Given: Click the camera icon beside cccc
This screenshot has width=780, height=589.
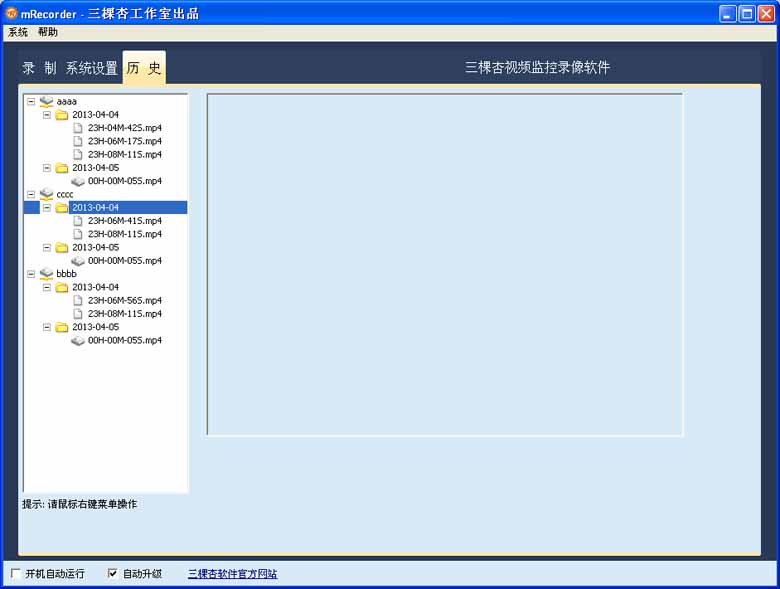Looking at the screenshot, I should coord(46,194).
